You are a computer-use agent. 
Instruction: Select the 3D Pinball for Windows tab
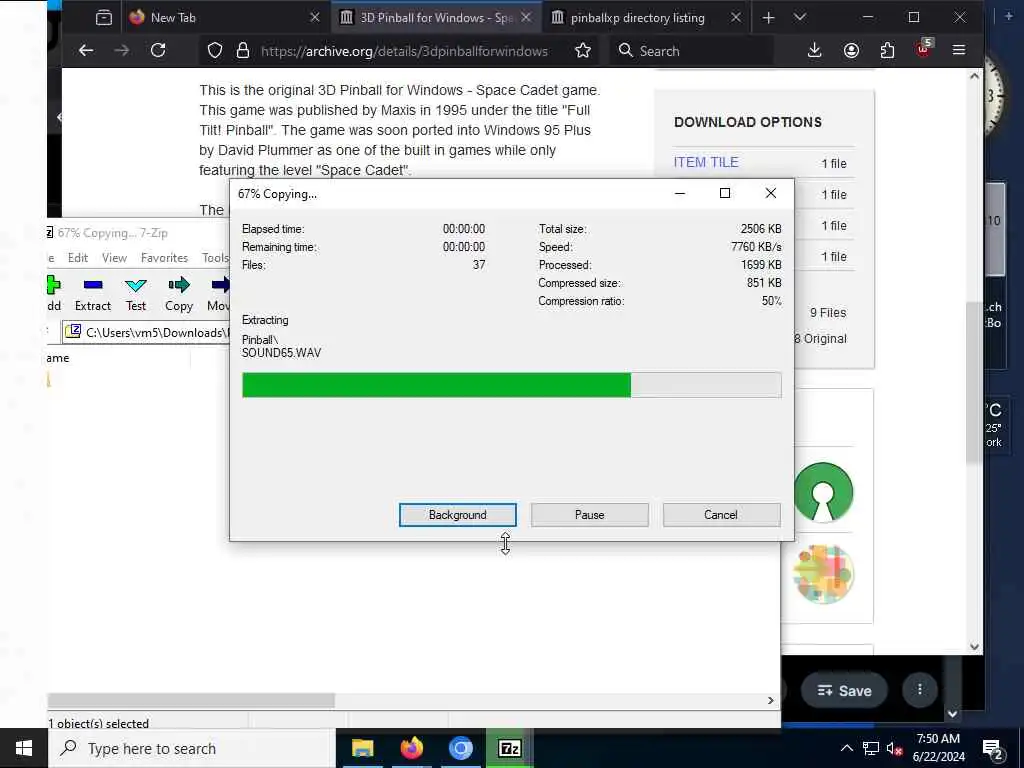[436, 18]
